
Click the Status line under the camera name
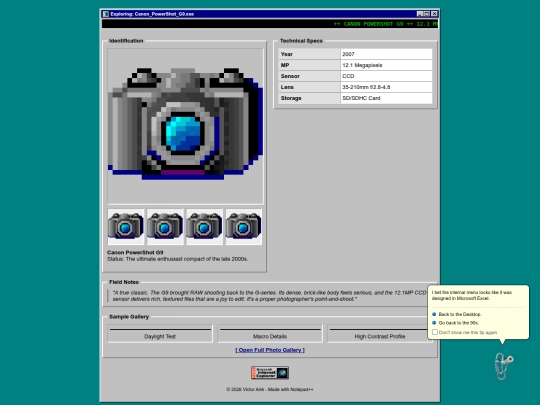click(x=177, y=259)
